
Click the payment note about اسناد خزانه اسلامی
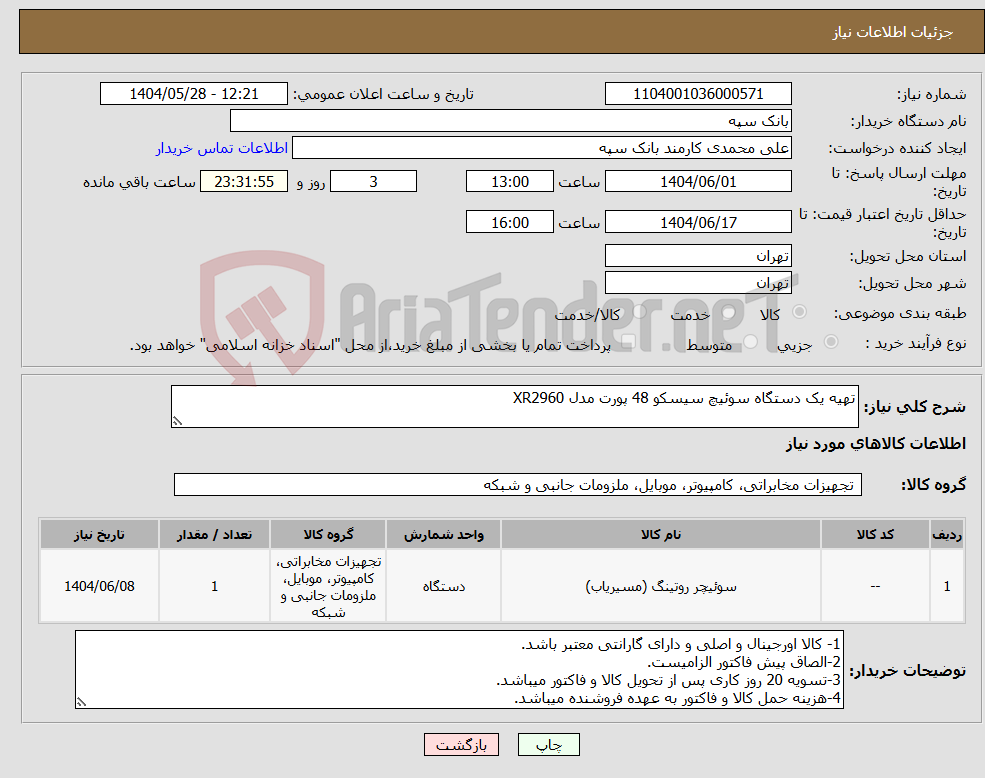370,345
